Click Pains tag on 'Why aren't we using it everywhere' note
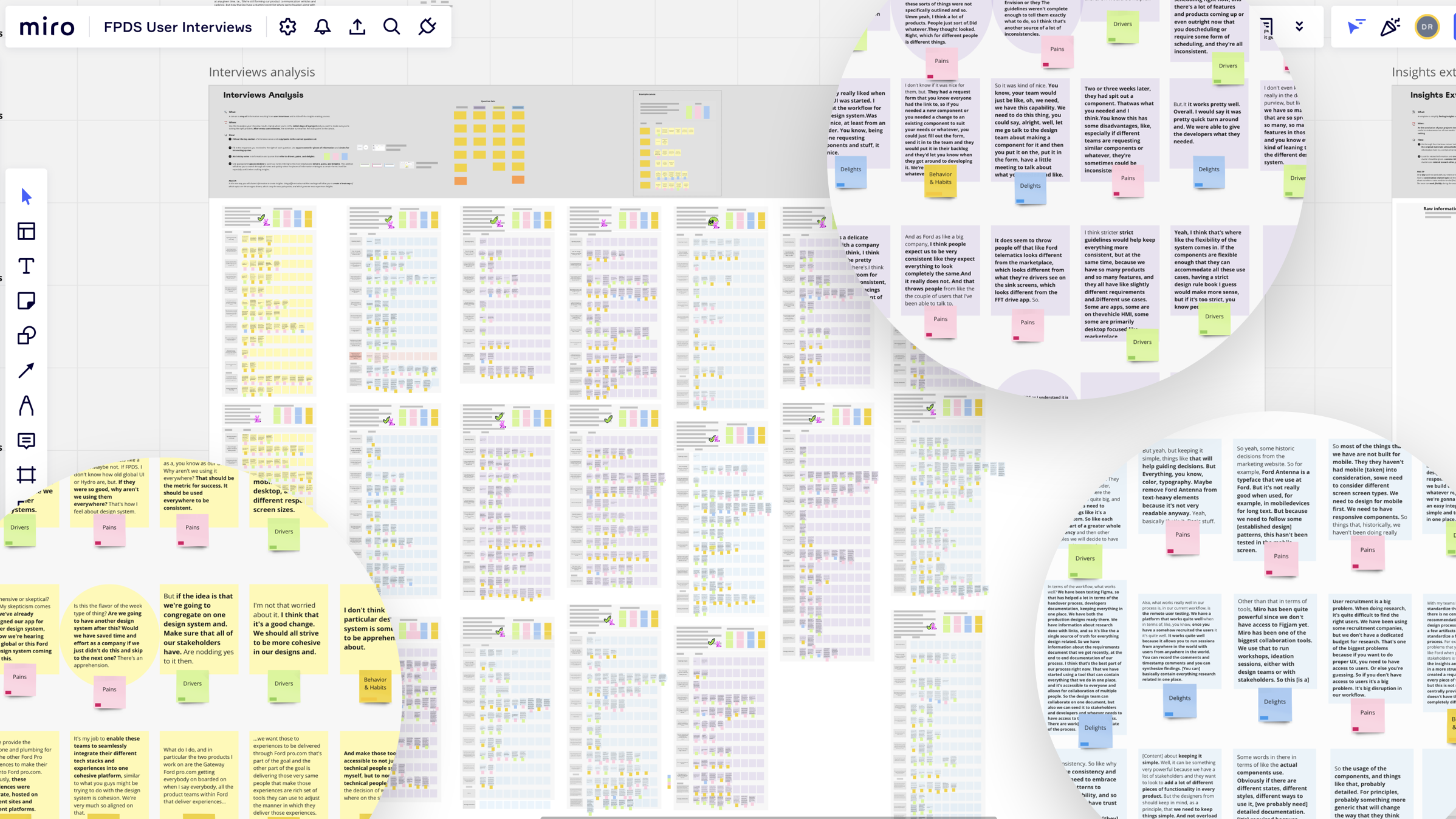 coord(193,530)
